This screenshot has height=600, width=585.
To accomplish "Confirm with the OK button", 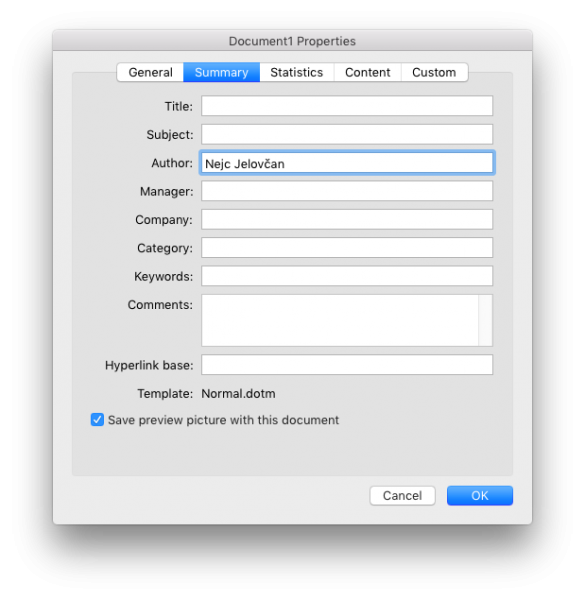I will tap(480, 496).
